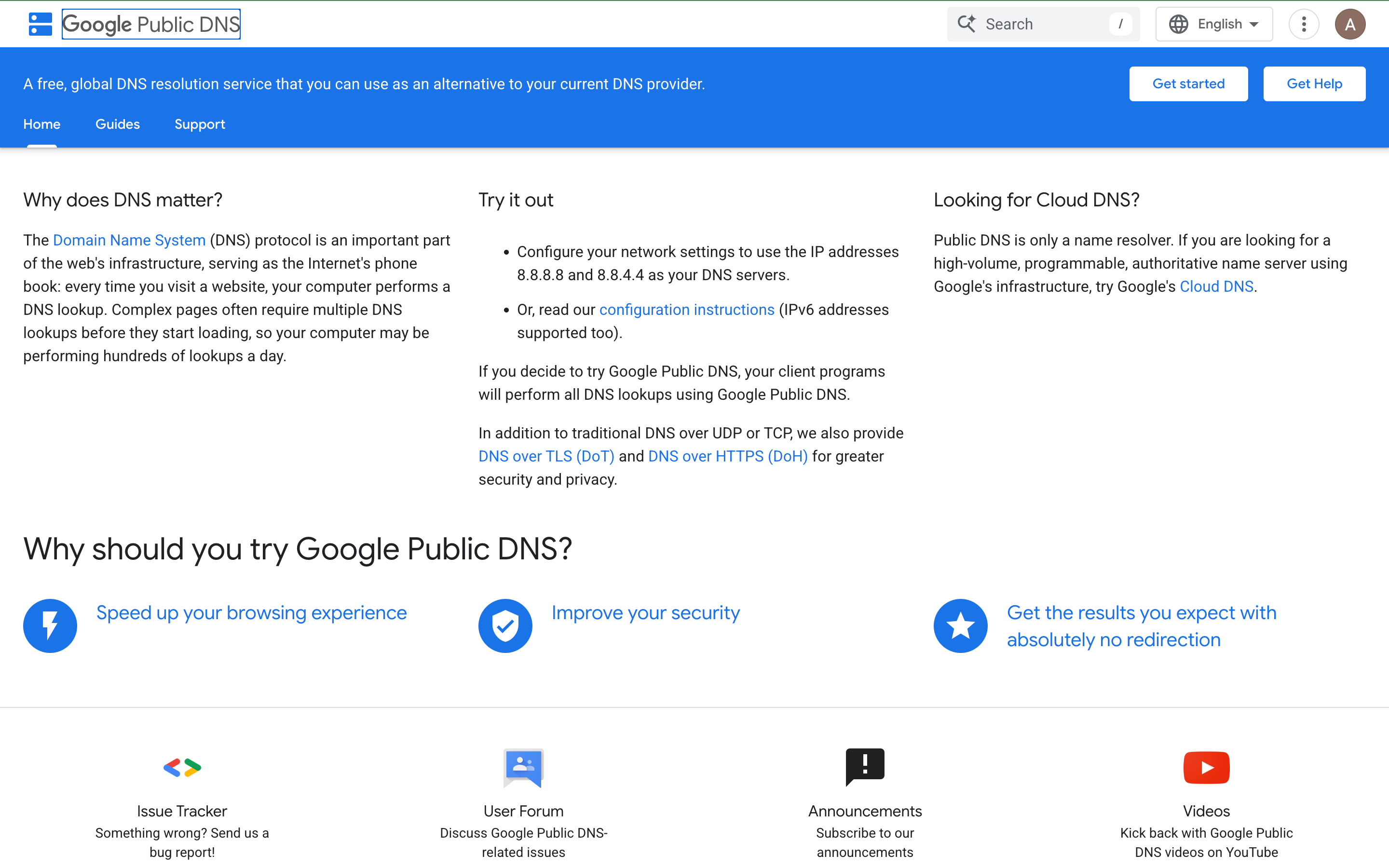
Task: Click 'Discuss Google Public DNS-related issues' text
Action: click(523, 842)
